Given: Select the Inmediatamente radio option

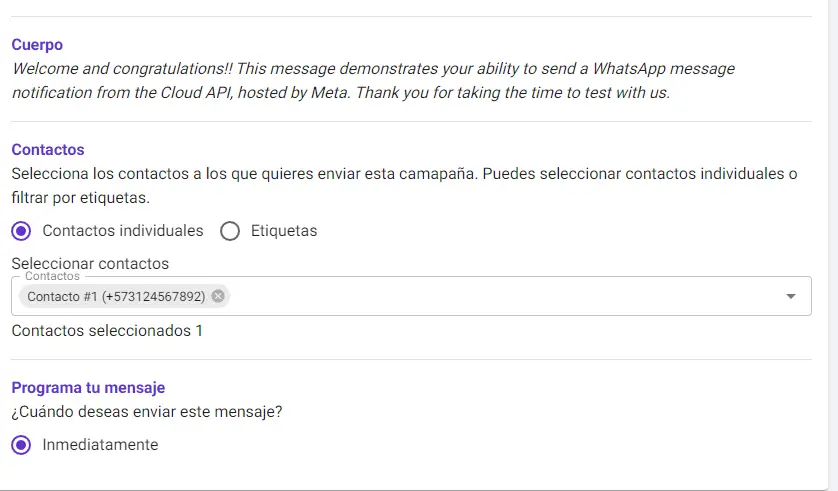Looking at the screenshot, I should coord(21,445).
